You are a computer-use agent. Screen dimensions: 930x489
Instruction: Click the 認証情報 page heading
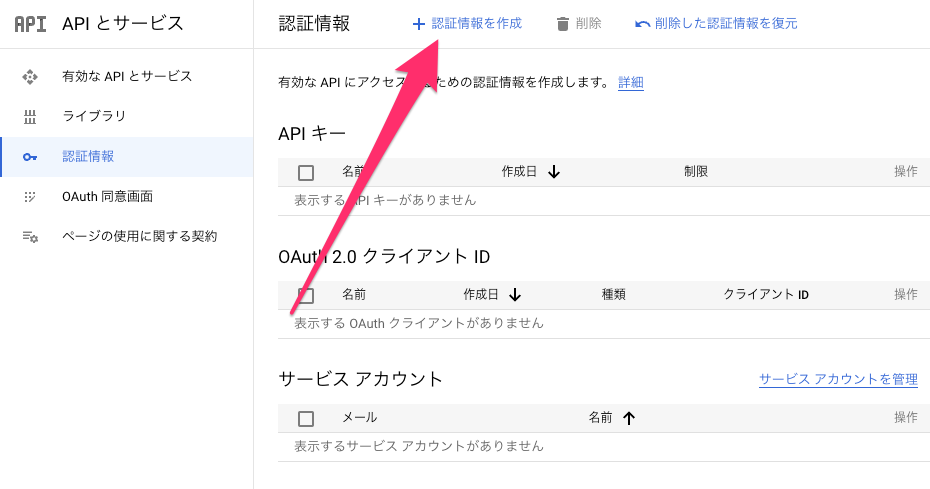coord(314,24)
